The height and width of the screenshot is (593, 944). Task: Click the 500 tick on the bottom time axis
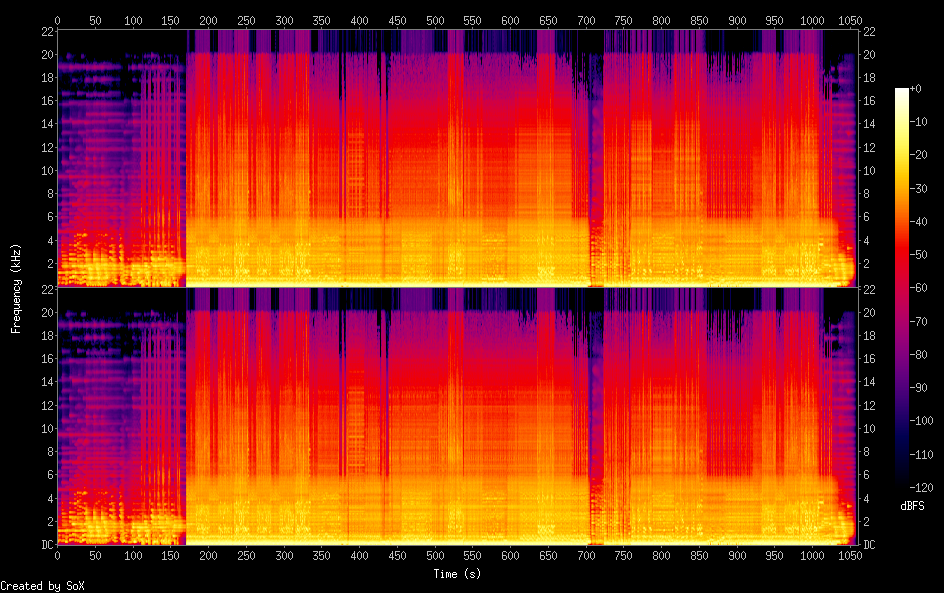pyautogui.click(x=435, y=556)
